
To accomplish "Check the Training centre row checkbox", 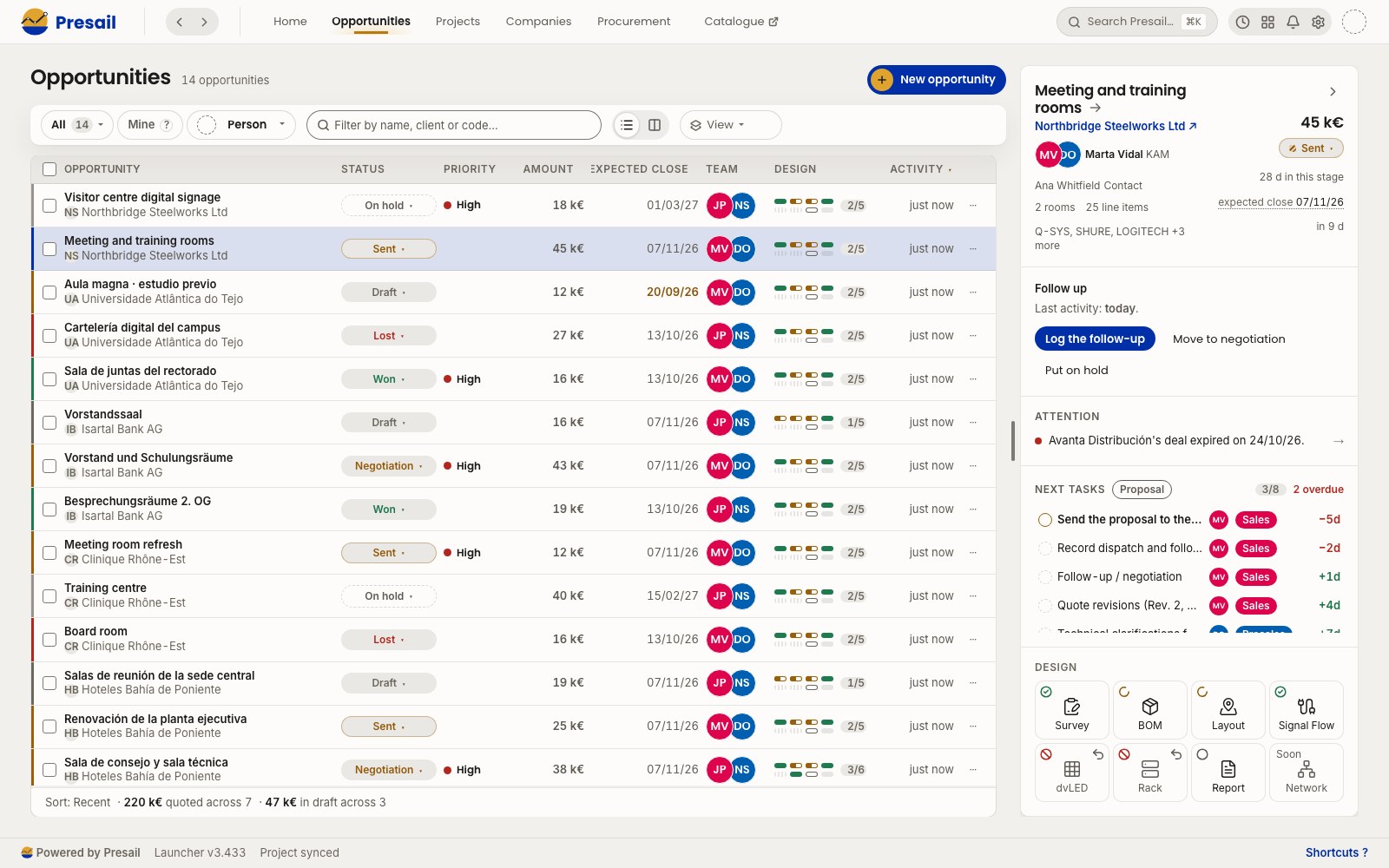I will point(49,596).
